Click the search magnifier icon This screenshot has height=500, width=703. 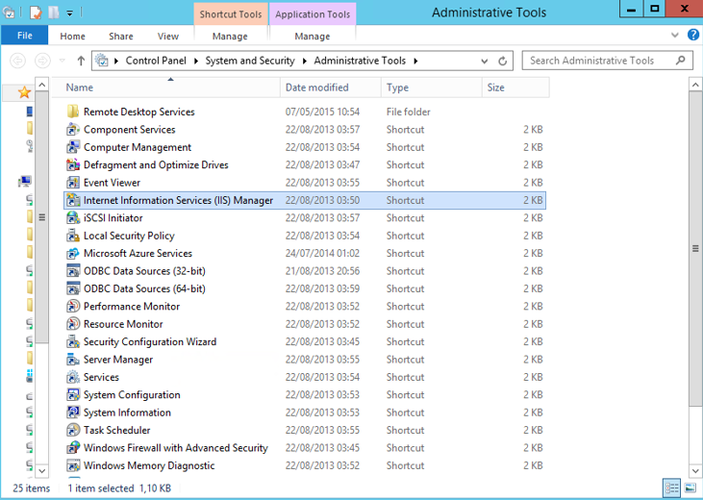click(x=681, y=60)
